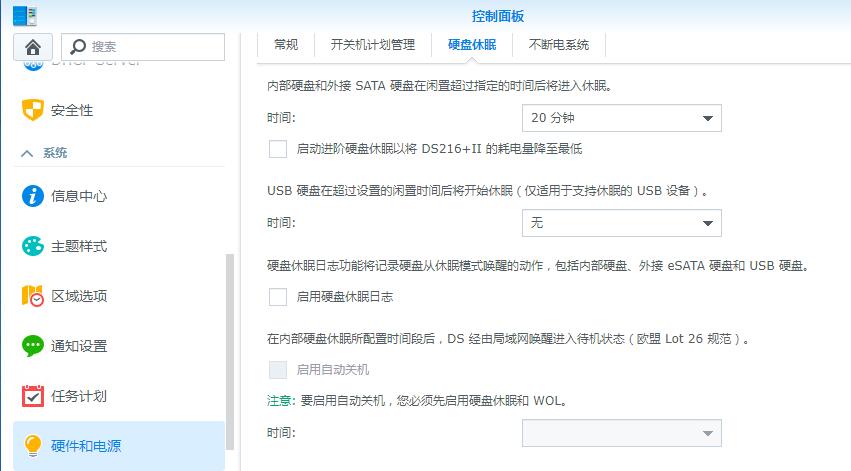This screenshot has width=851, height=471.
Task: Enable 启动进阶硬盘休眠 checkbox
Action: tap(278, 149)
